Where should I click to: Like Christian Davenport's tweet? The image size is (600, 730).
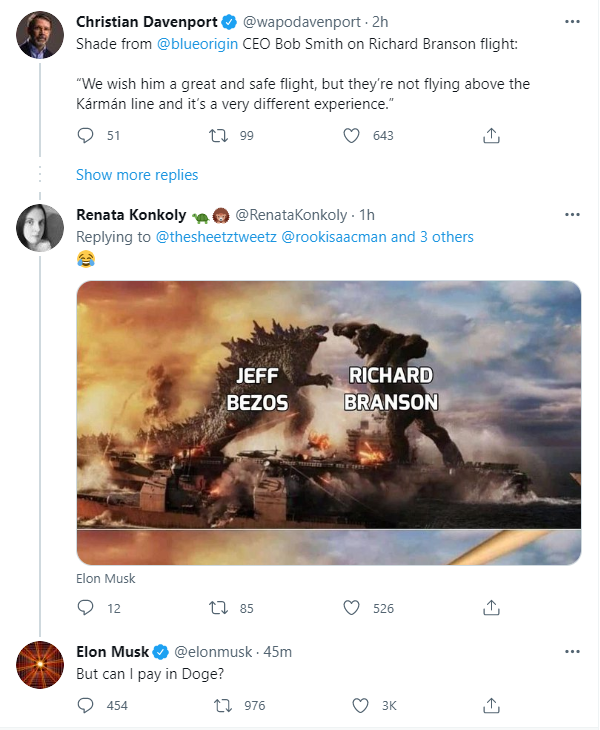(352, 136)
